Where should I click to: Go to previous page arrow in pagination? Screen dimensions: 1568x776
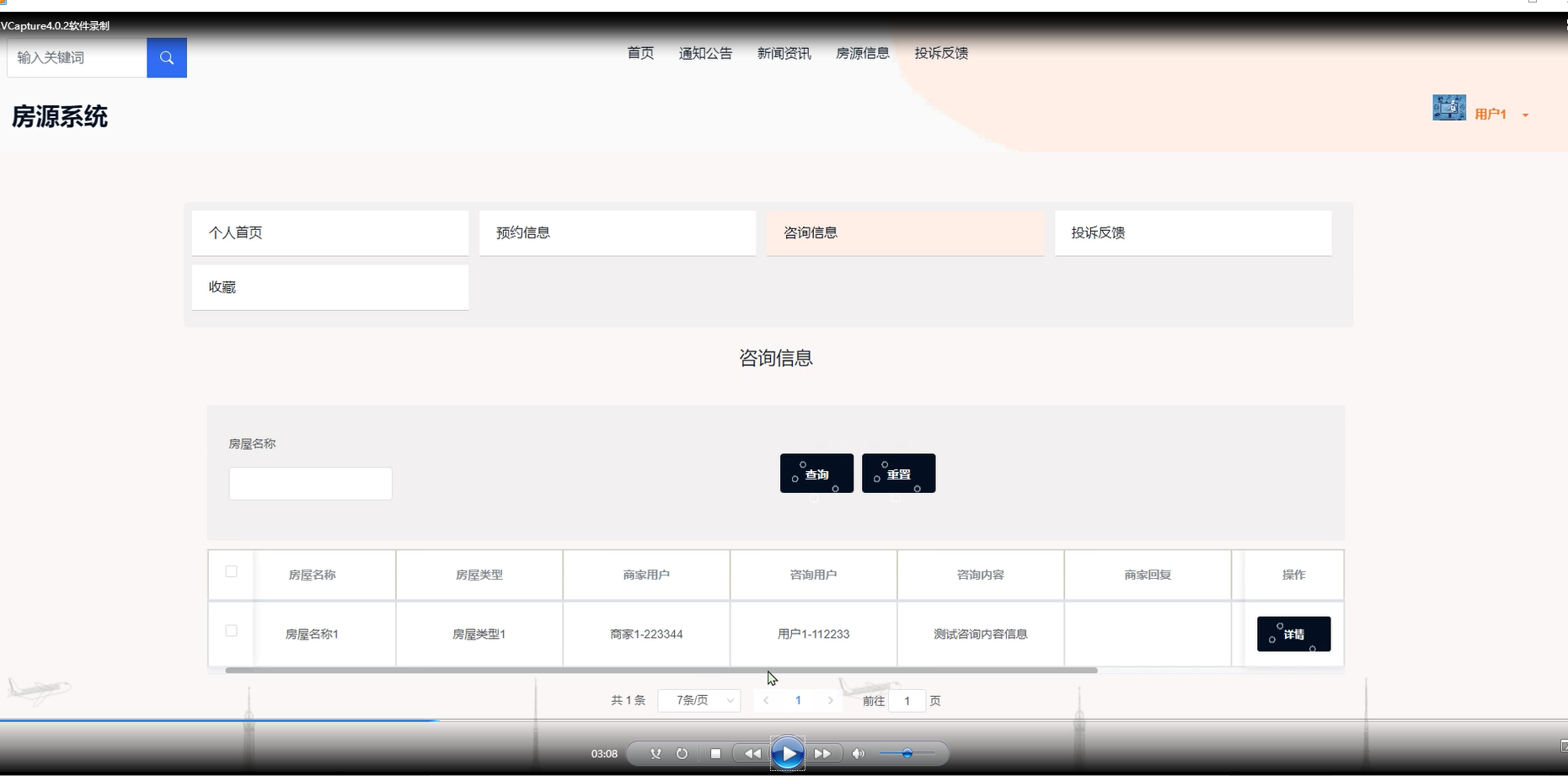click(x=766, y=700)
